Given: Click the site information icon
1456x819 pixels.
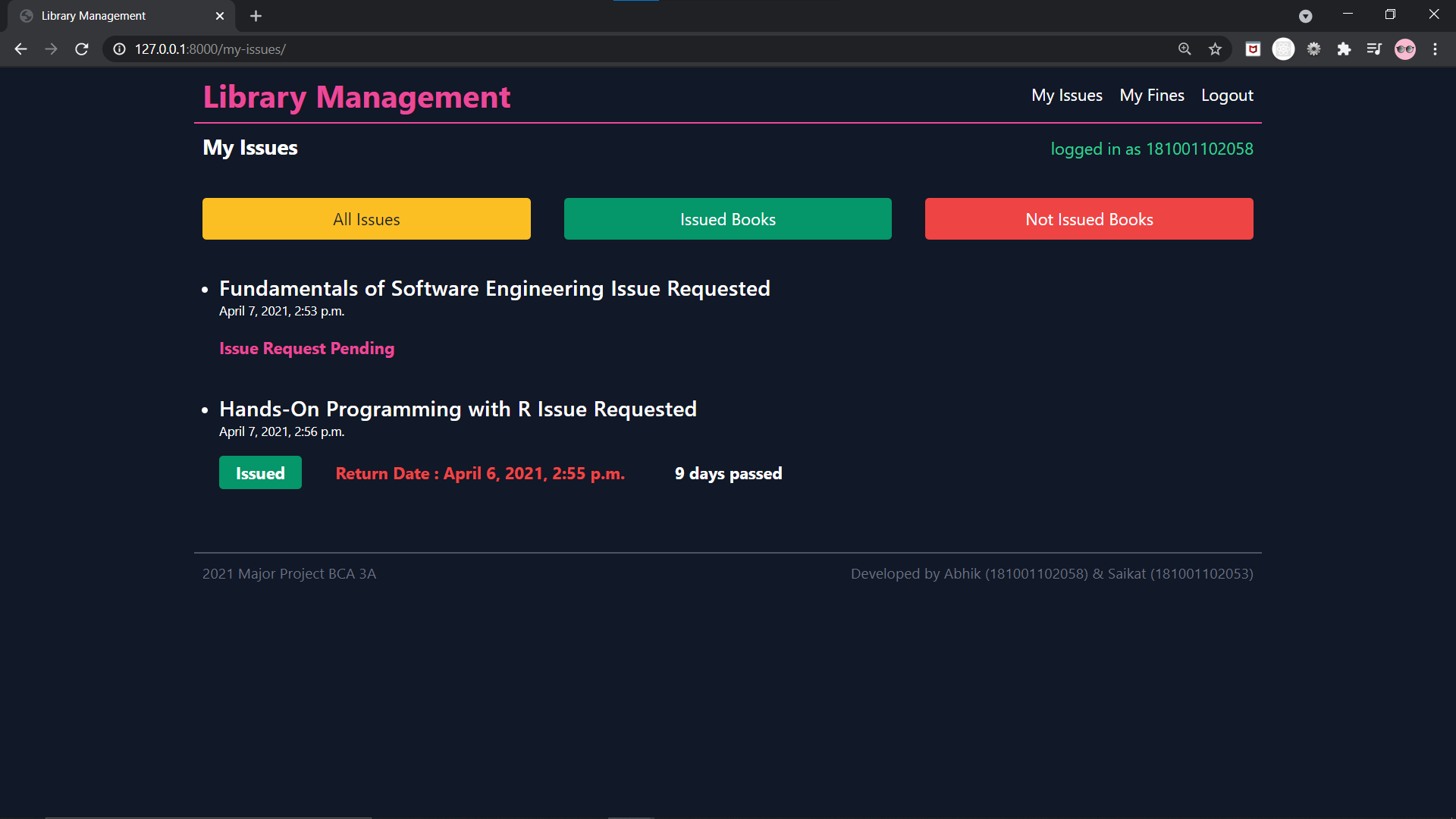Looking at the screenshot, I should click(x=119, y=49).
